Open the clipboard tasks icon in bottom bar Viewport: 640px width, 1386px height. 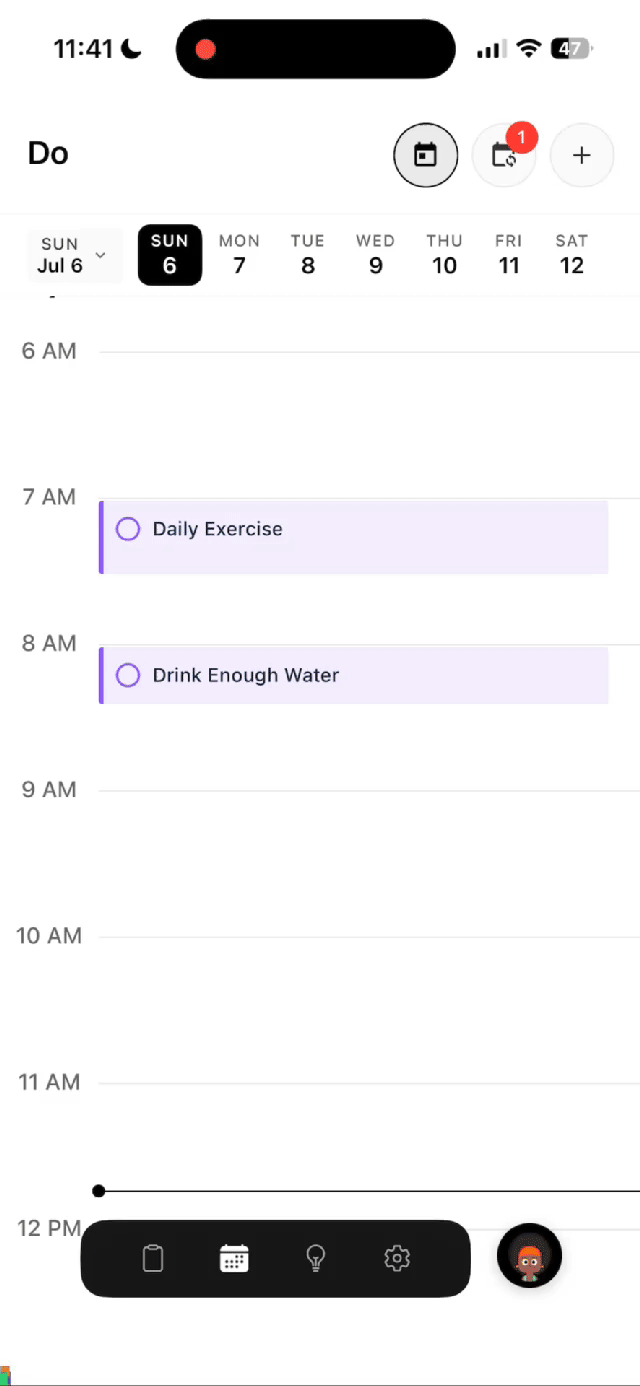153,1258
